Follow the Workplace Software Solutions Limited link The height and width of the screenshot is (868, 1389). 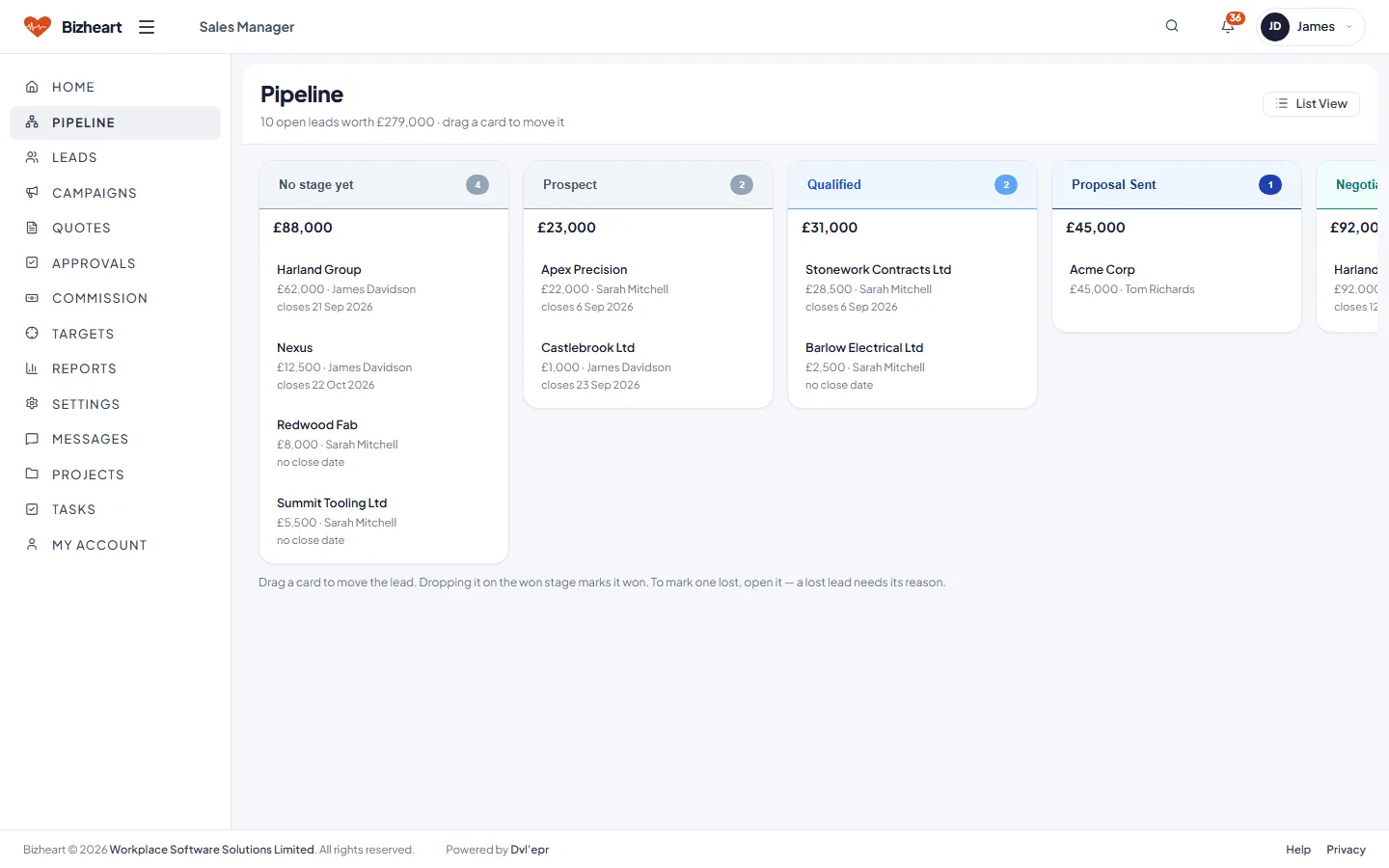click(212, 850)
